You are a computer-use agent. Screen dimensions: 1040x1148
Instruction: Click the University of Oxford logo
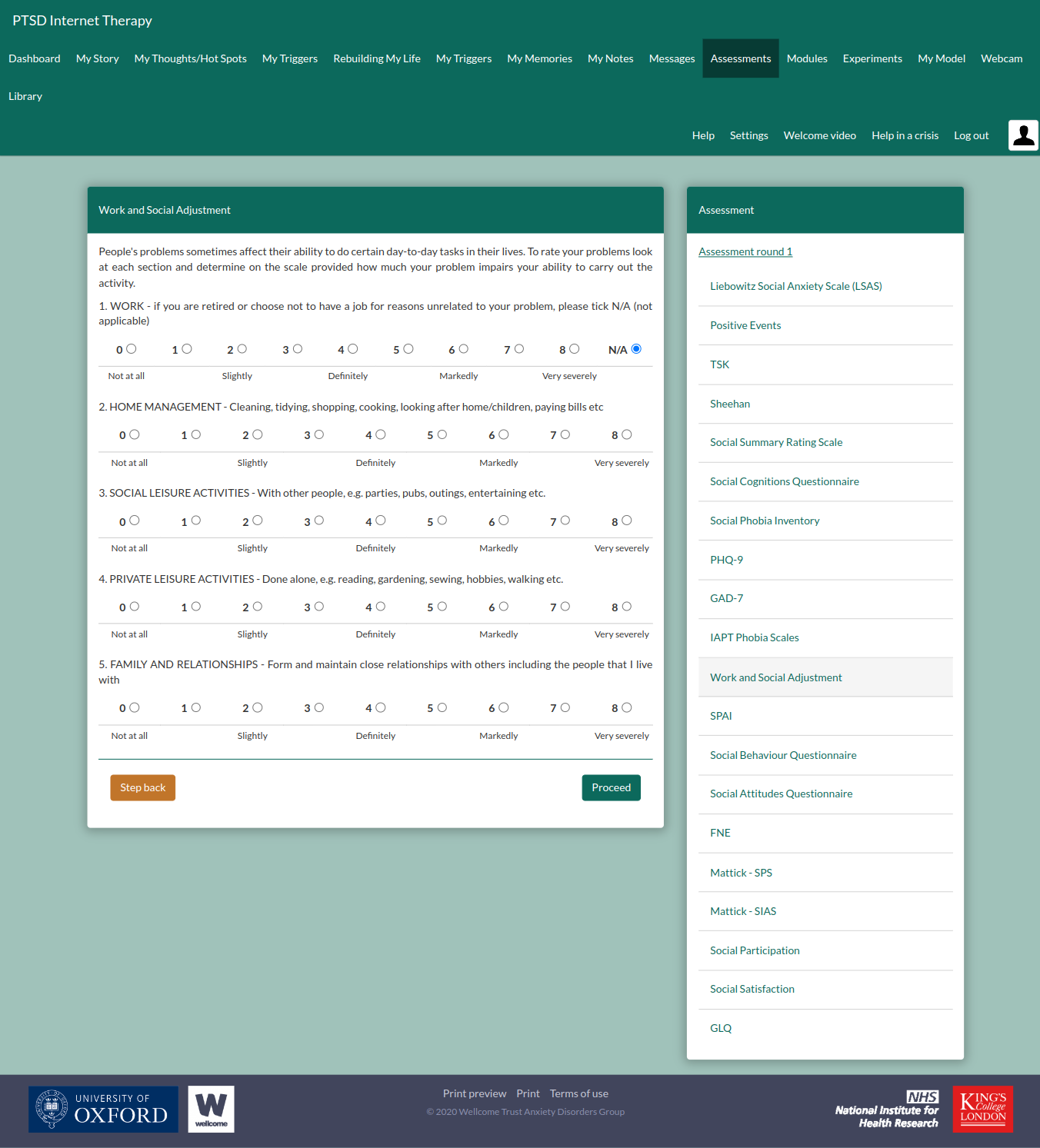[103, 1109]
